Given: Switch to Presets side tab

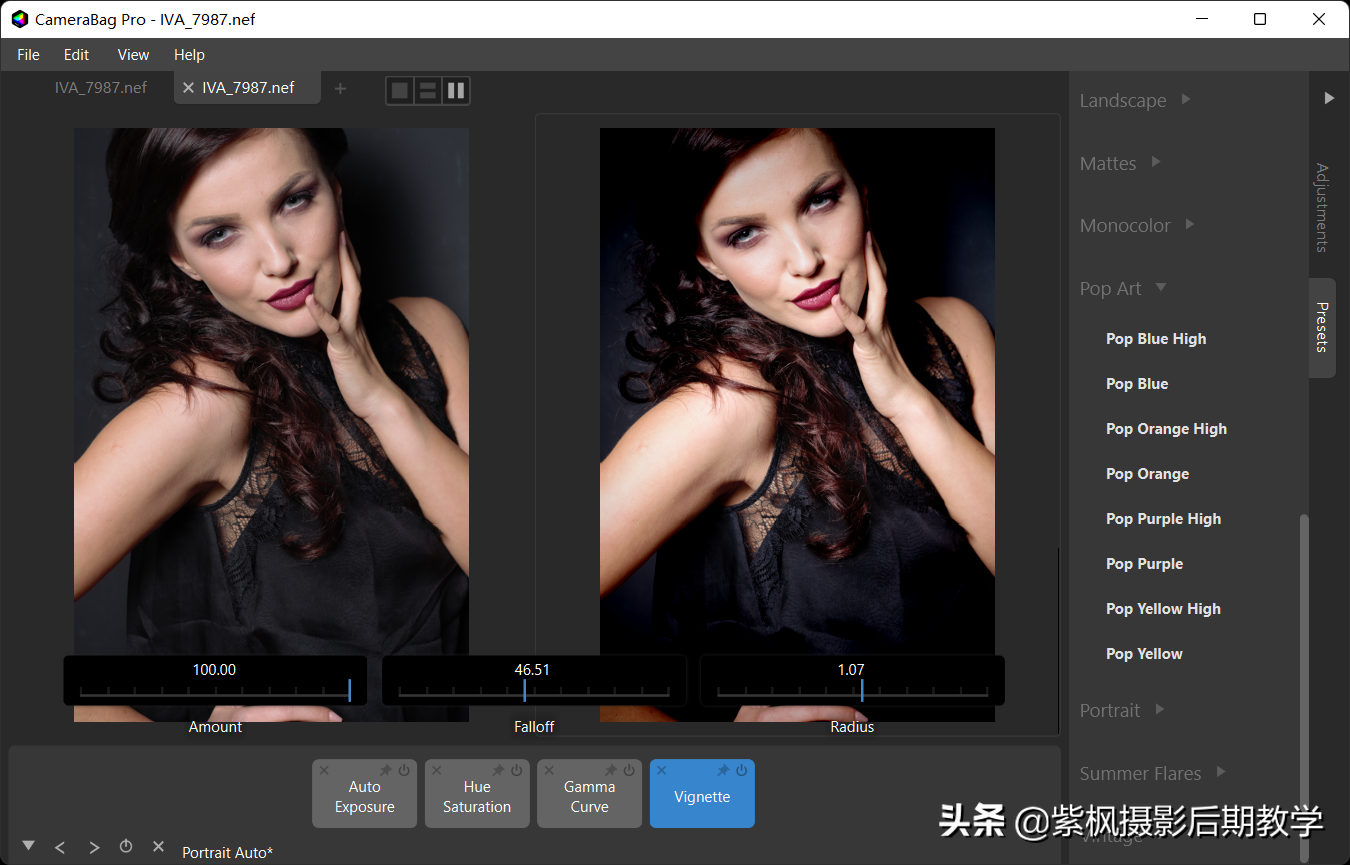Looking at the screenshot, I should (x=1322, y=327).
